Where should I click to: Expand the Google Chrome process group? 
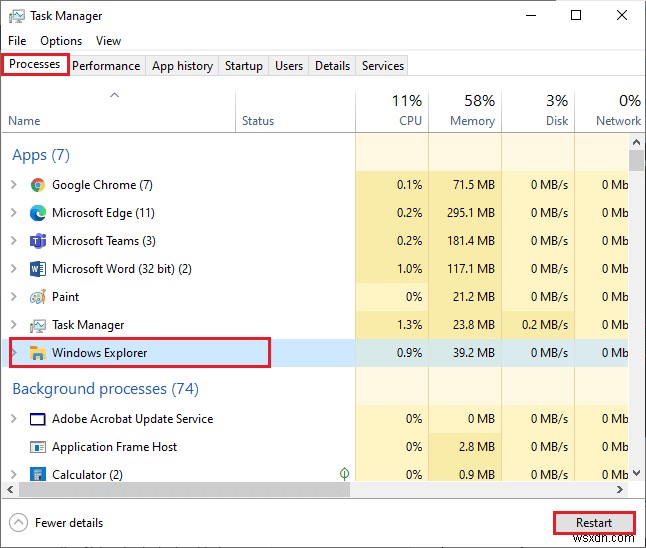tap(13, 185)
